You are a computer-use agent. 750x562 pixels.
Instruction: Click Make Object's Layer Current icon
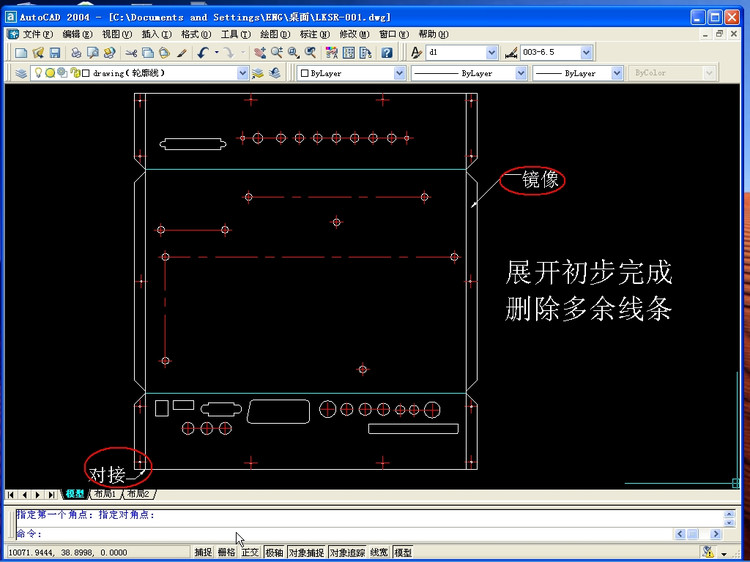click(258, 73)
